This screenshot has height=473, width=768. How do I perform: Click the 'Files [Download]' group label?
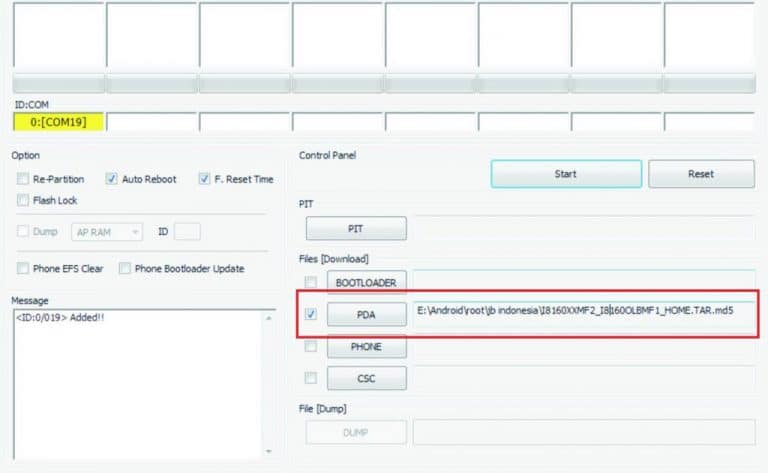(334, 259)
